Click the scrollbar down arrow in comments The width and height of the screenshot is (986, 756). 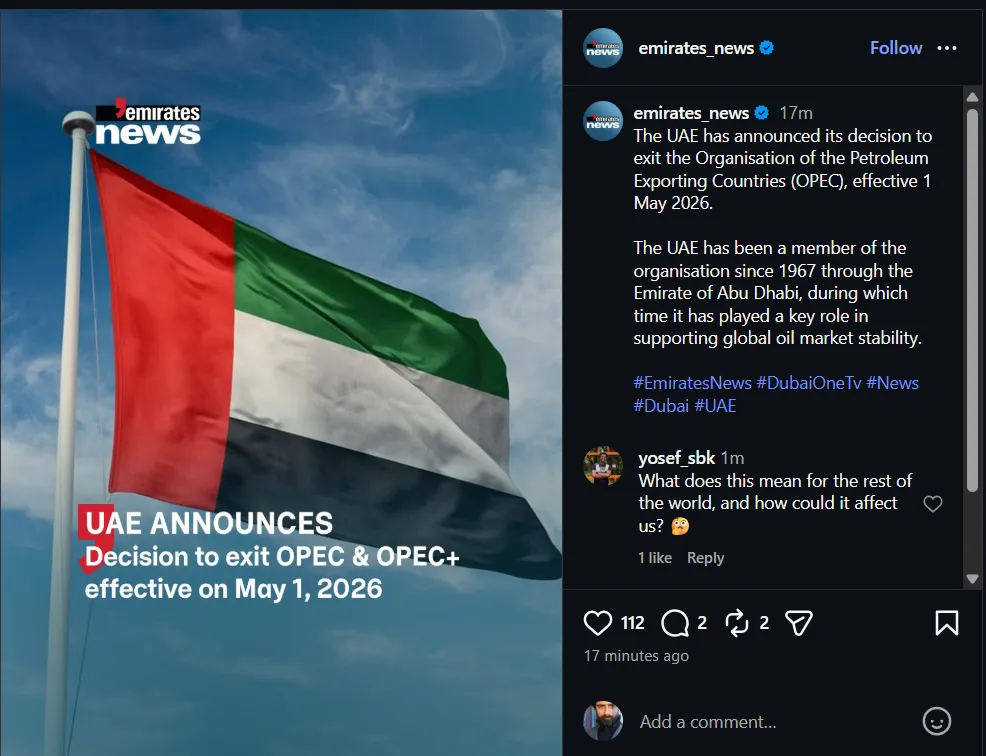(x=972, y=579)
